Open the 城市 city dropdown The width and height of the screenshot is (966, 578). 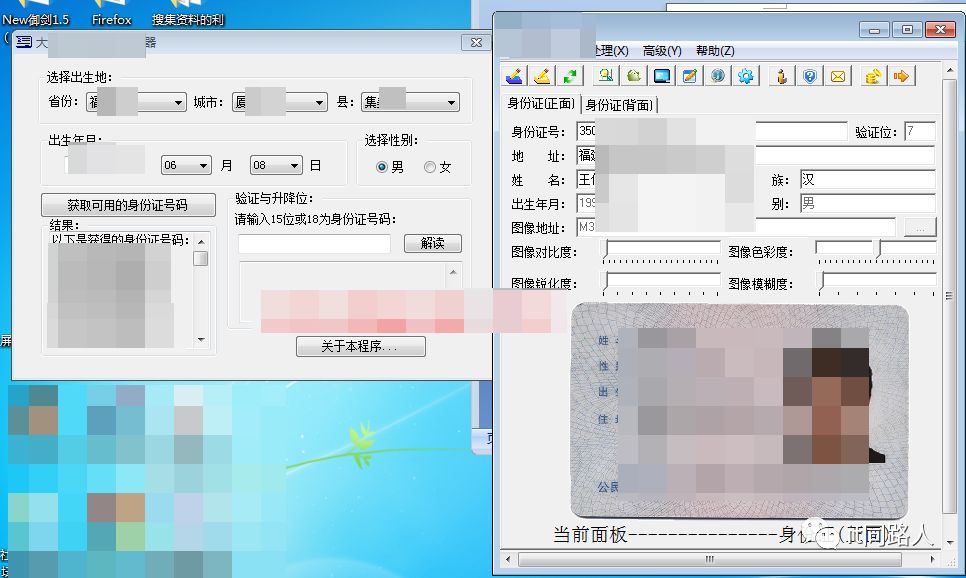pos(319,102)
